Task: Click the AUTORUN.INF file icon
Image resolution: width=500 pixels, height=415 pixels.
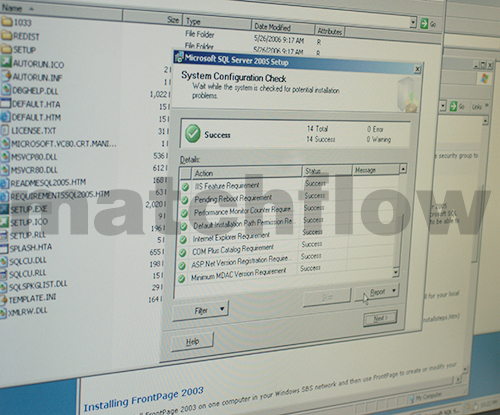Action: point(6,76)
